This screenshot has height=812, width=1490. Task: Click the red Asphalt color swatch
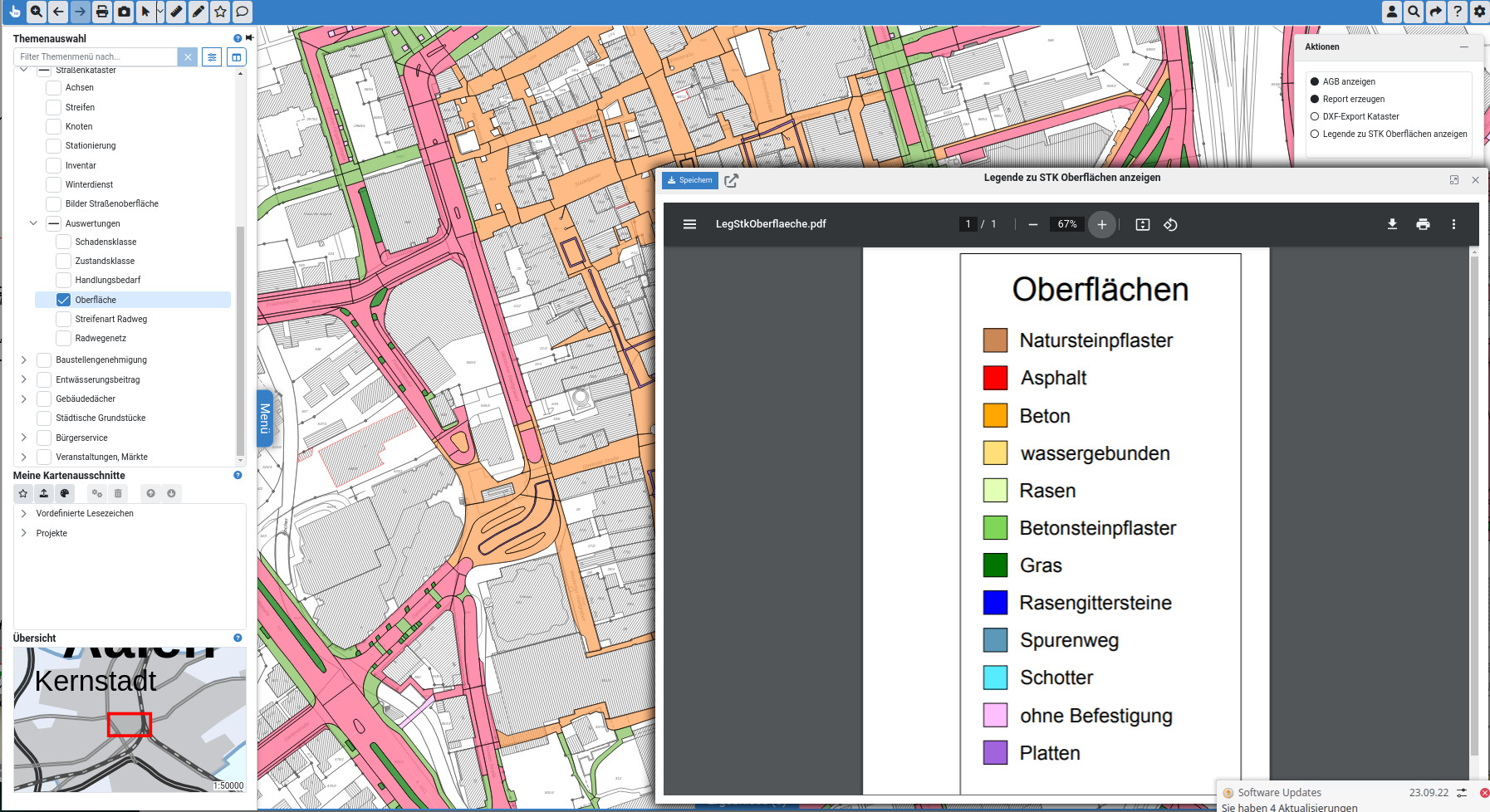pyautogui.click(x=995, y=378)
